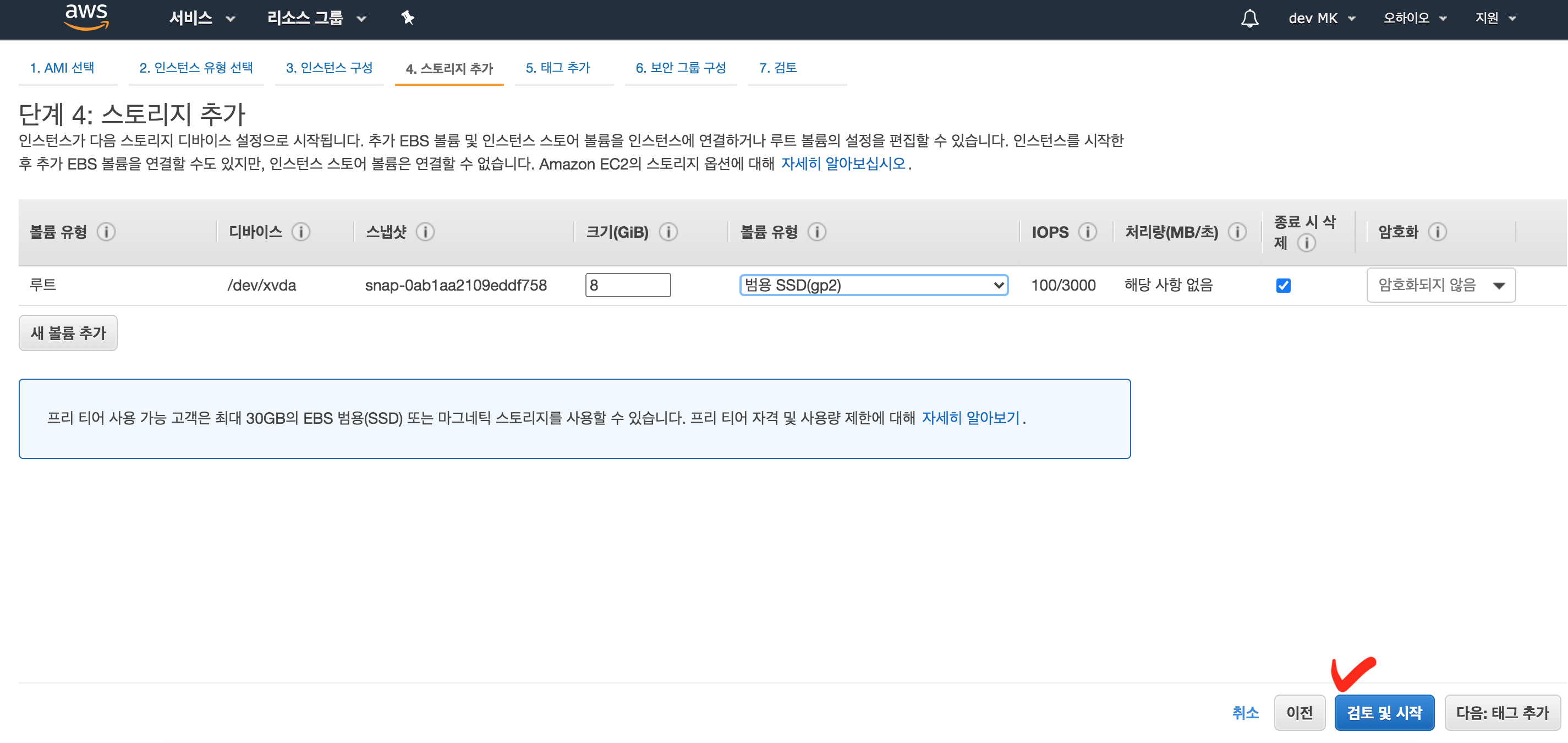Click info icon beside 처리량(MB/초) header
The height and width of the screenshot is (743, 1568).
click(1237, 232)
